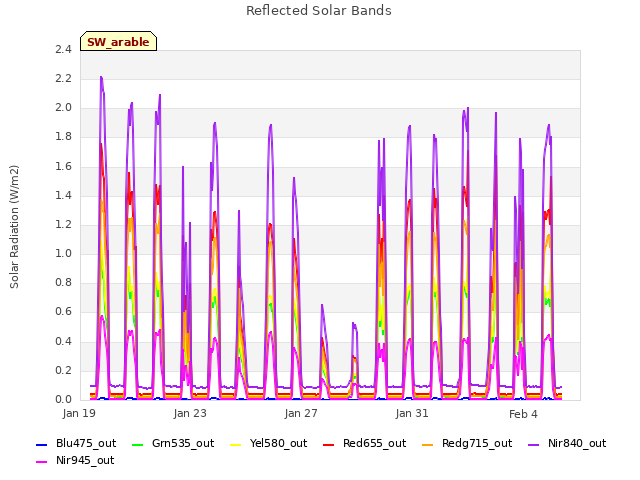This screenshot has height=480, width=640.
Task: Click the Jan 27 x-axis tick label
Action: (x=301, y=413)
